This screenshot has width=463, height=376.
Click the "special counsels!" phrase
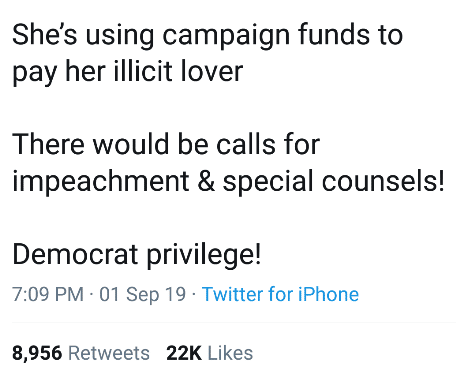pos(333,182)
